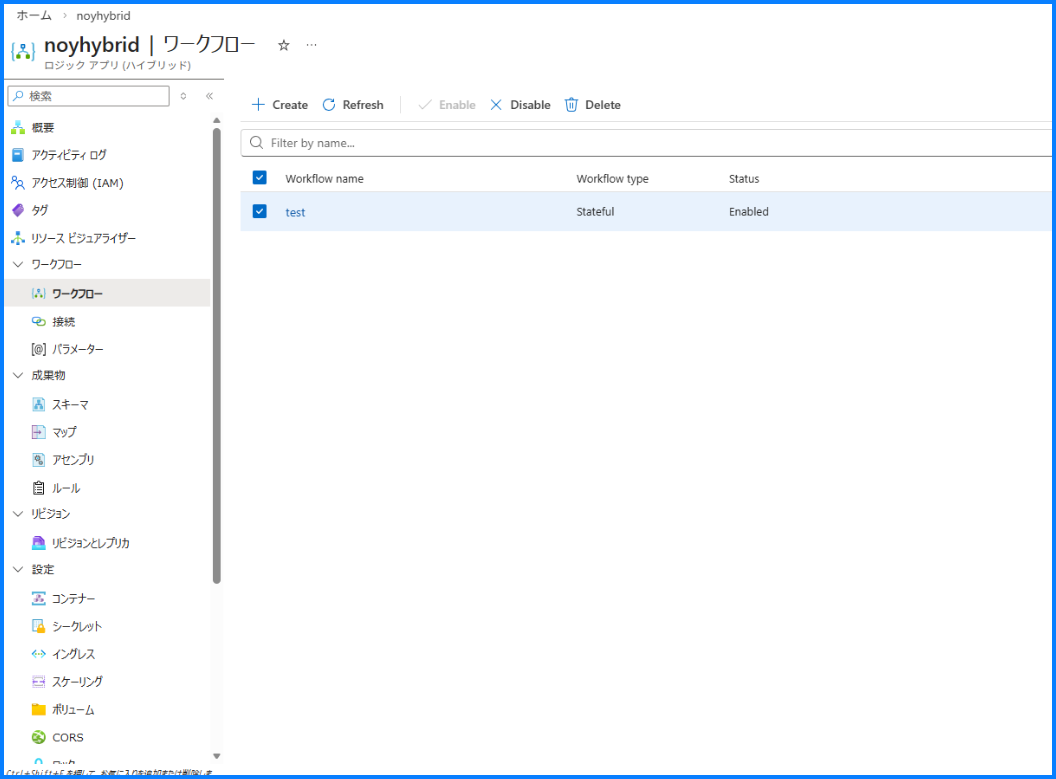Open the test workflow link
This screenshot has height=779, width=1056.
click(x=295, y=212)
